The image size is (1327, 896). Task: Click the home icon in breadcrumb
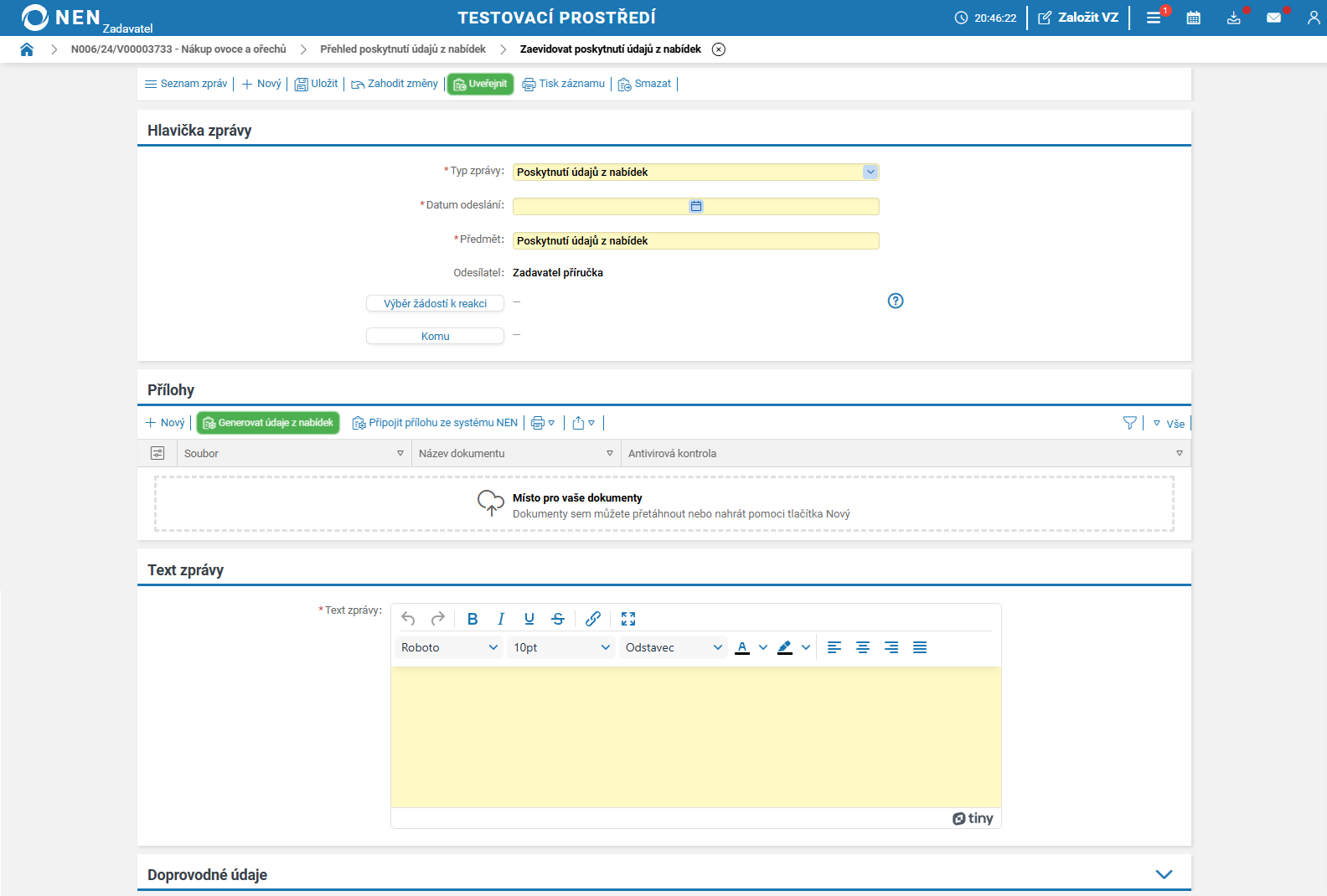coord(27,49)
